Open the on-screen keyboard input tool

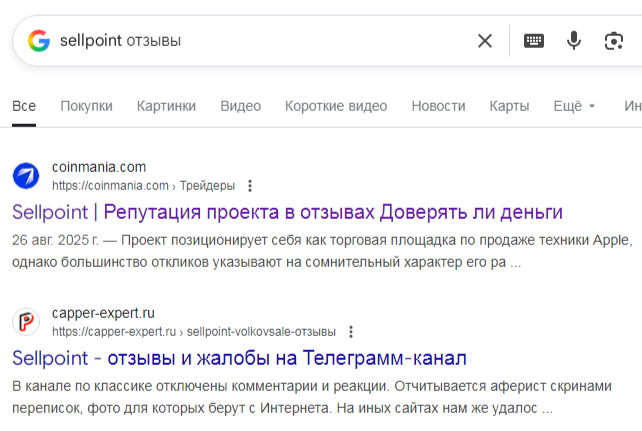click(x=534, y=41)
